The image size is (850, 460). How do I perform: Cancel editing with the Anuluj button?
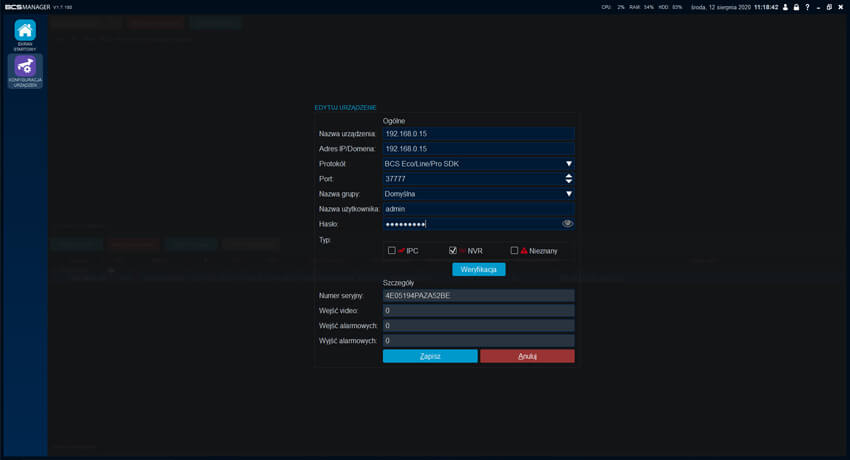(527, 356)
